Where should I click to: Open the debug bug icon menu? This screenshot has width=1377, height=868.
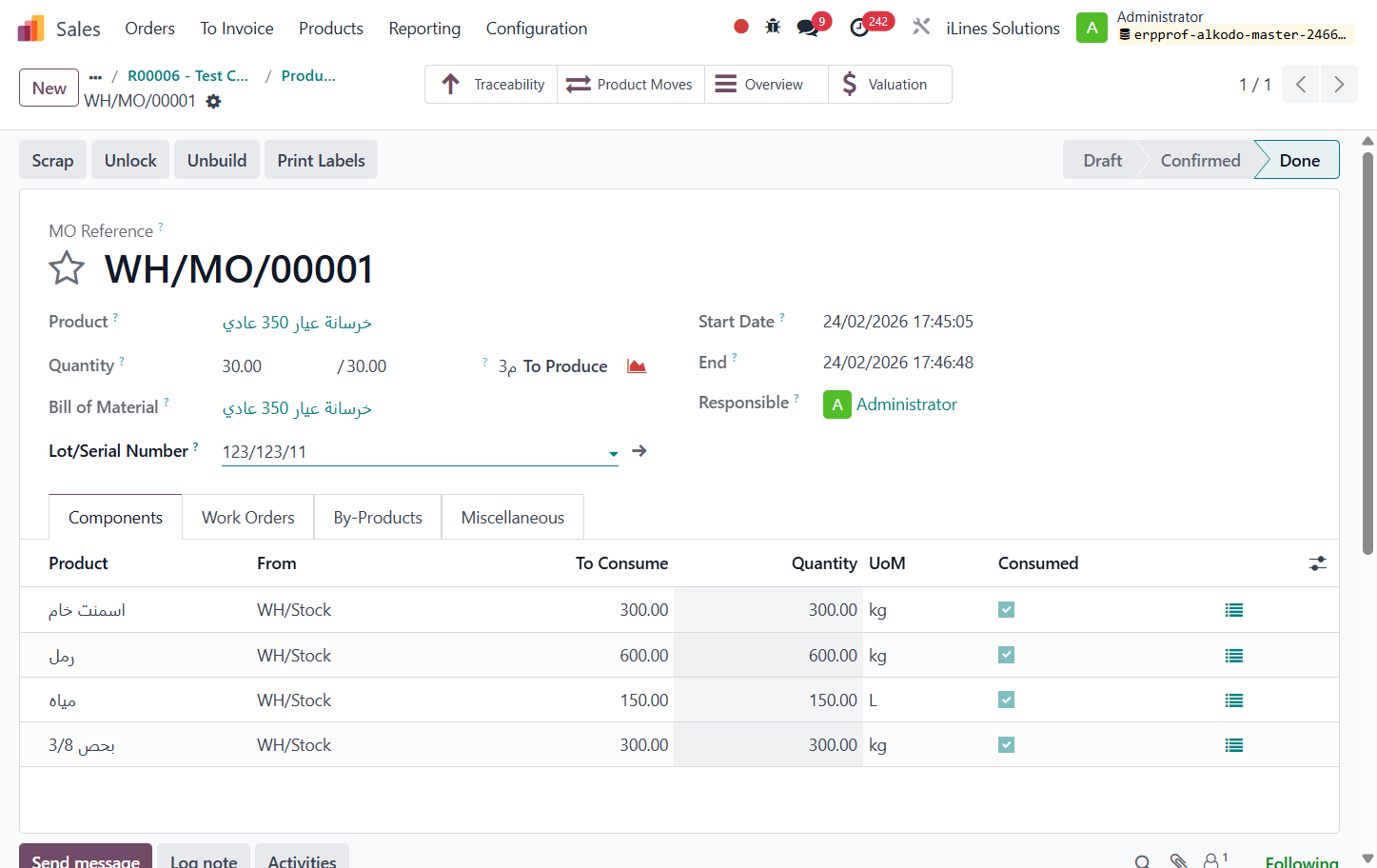point(773,27)
